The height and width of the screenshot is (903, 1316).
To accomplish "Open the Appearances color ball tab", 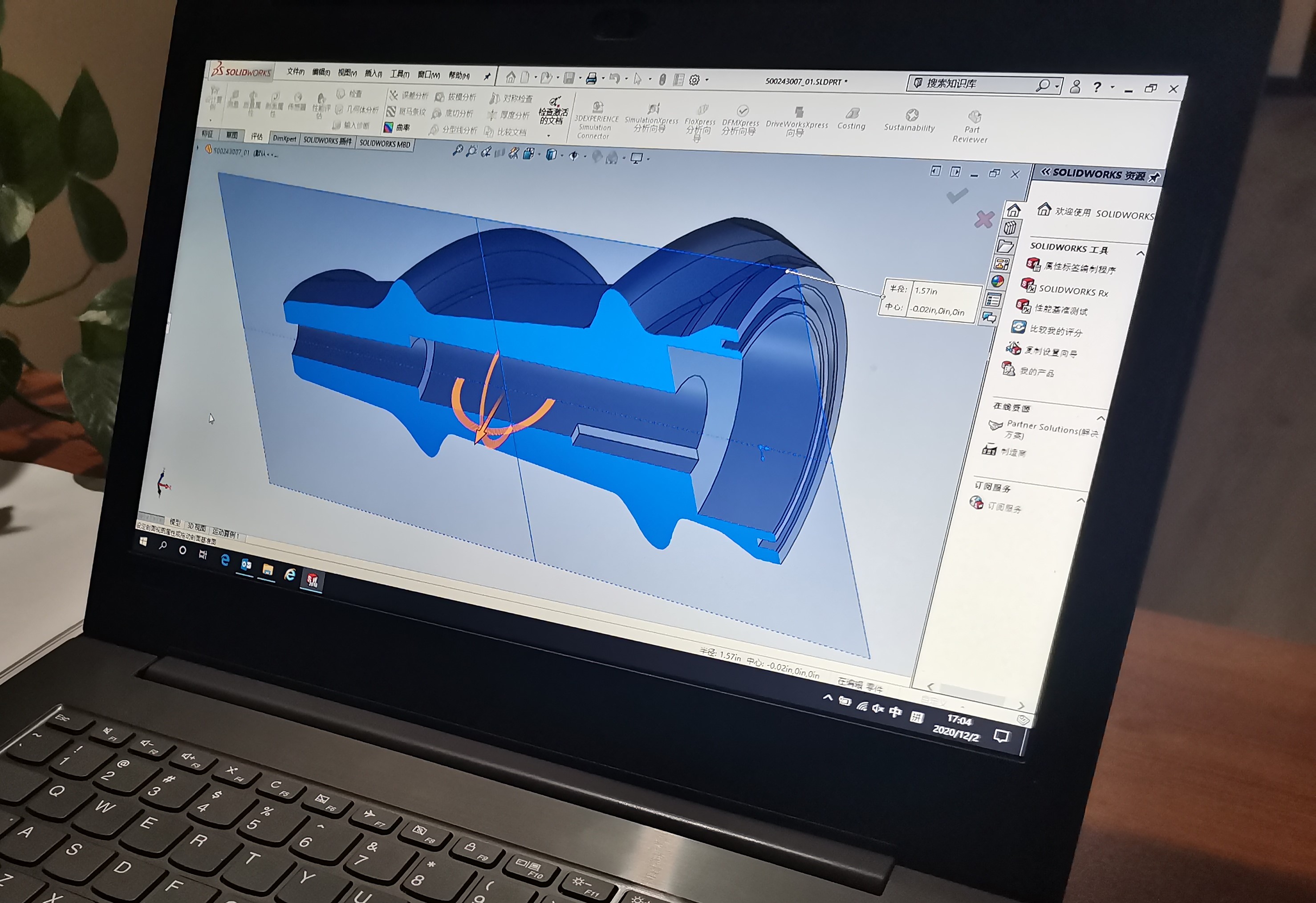I will click(x=998, y=281).
